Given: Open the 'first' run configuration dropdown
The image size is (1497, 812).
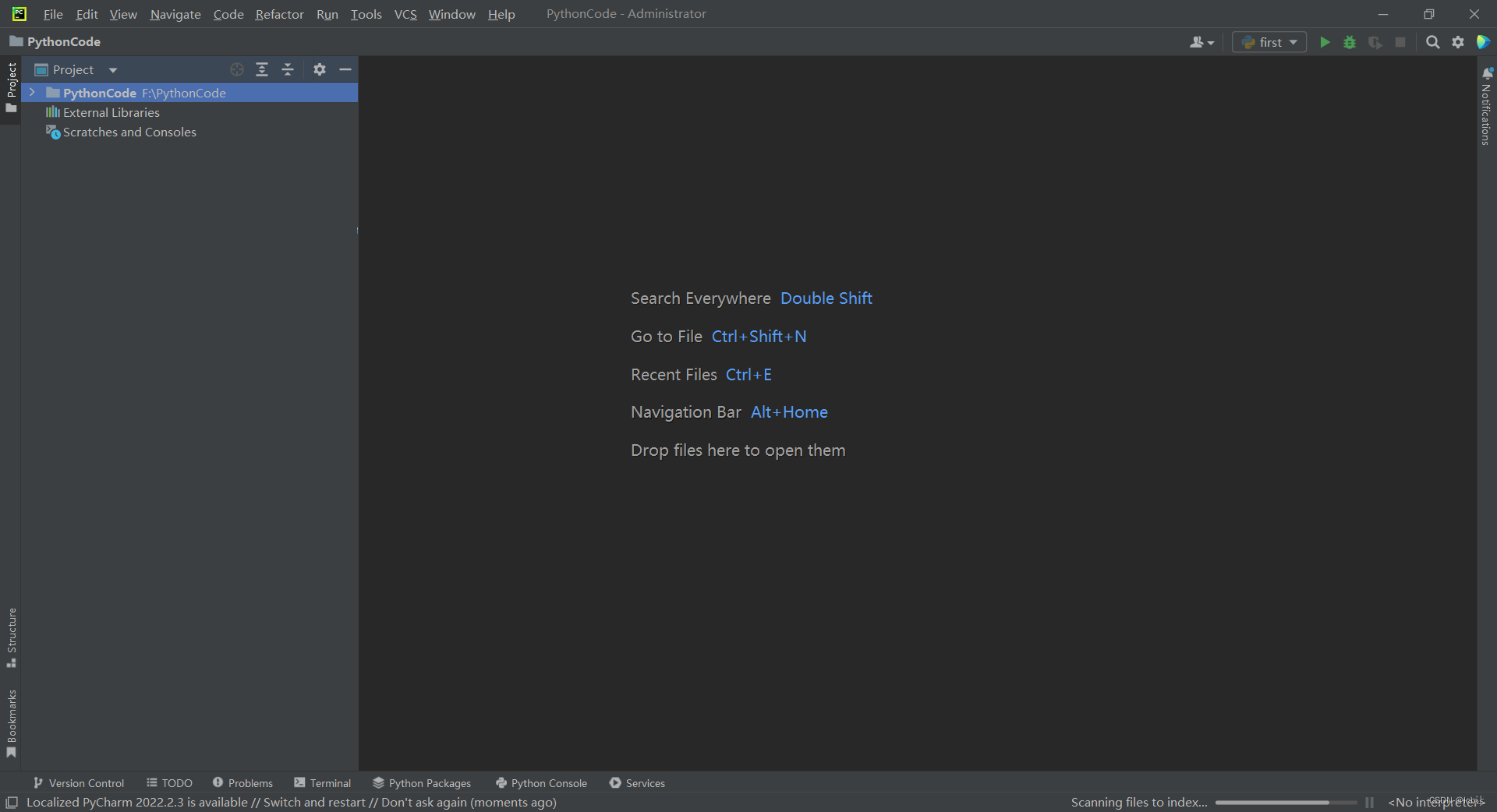Looking at the screenshot, I should coord(1269,42).
